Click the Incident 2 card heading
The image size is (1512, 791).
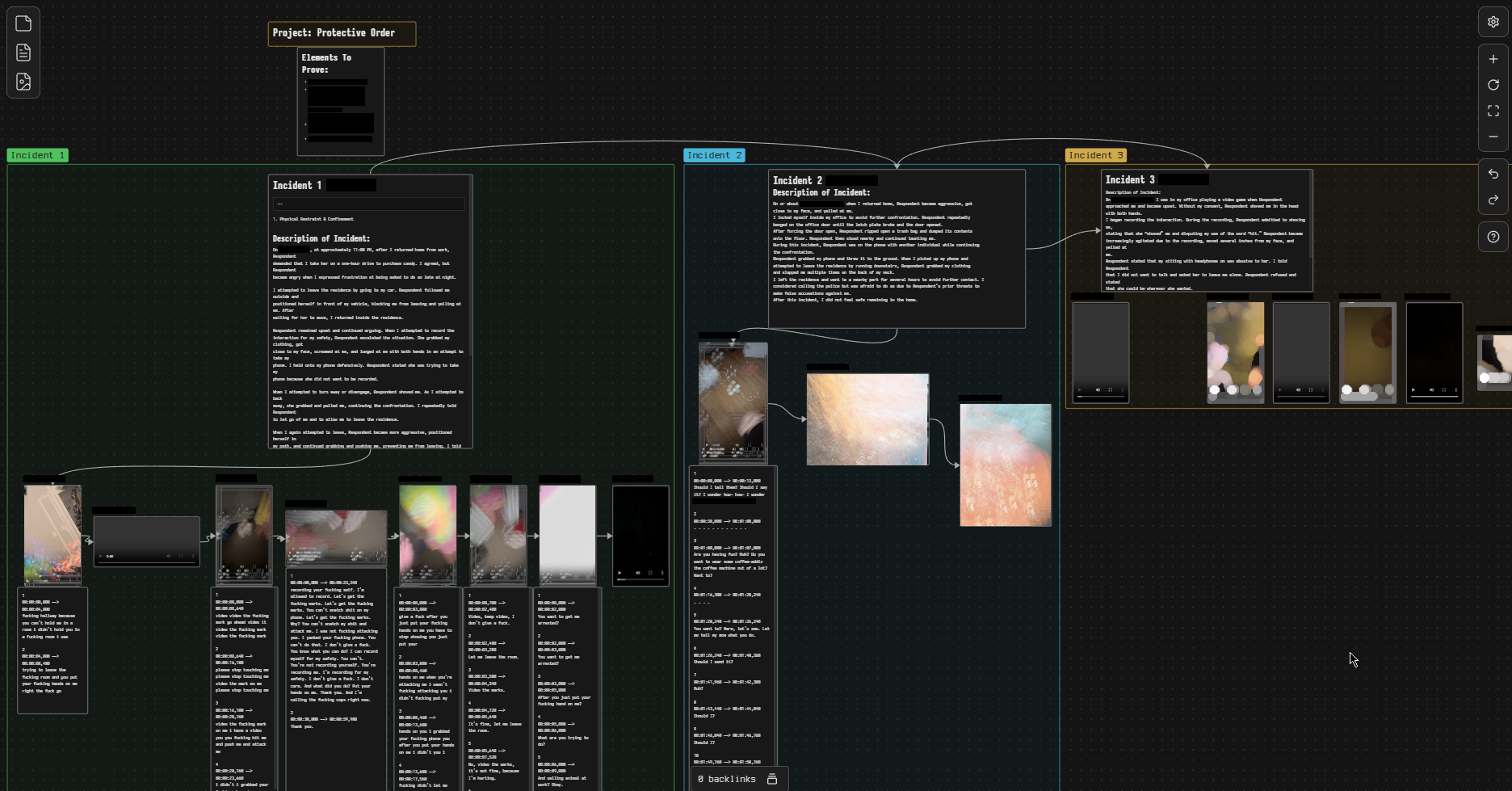797,181
